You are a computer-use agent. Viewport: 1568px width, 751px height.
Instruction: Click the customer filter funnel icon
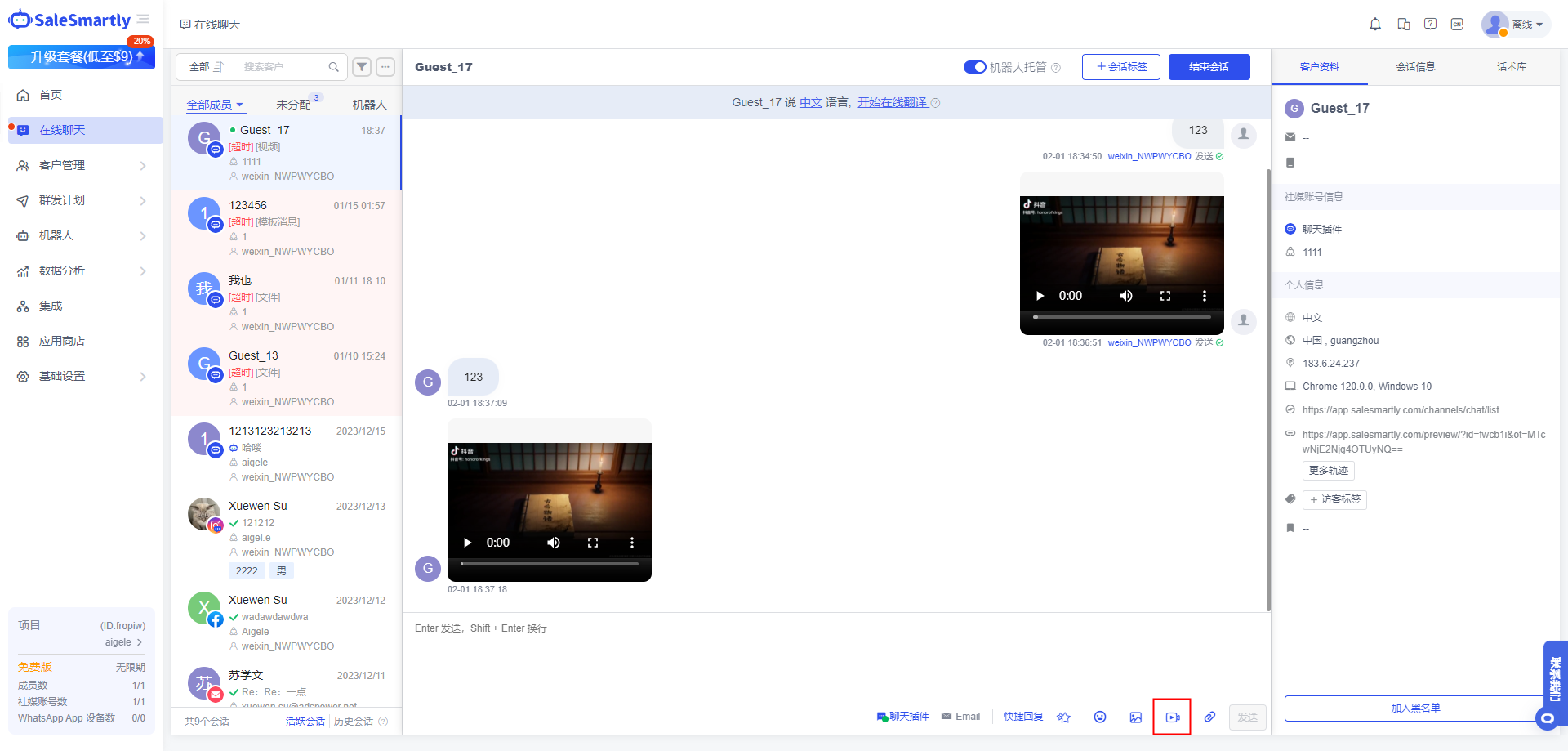[362, 67]
